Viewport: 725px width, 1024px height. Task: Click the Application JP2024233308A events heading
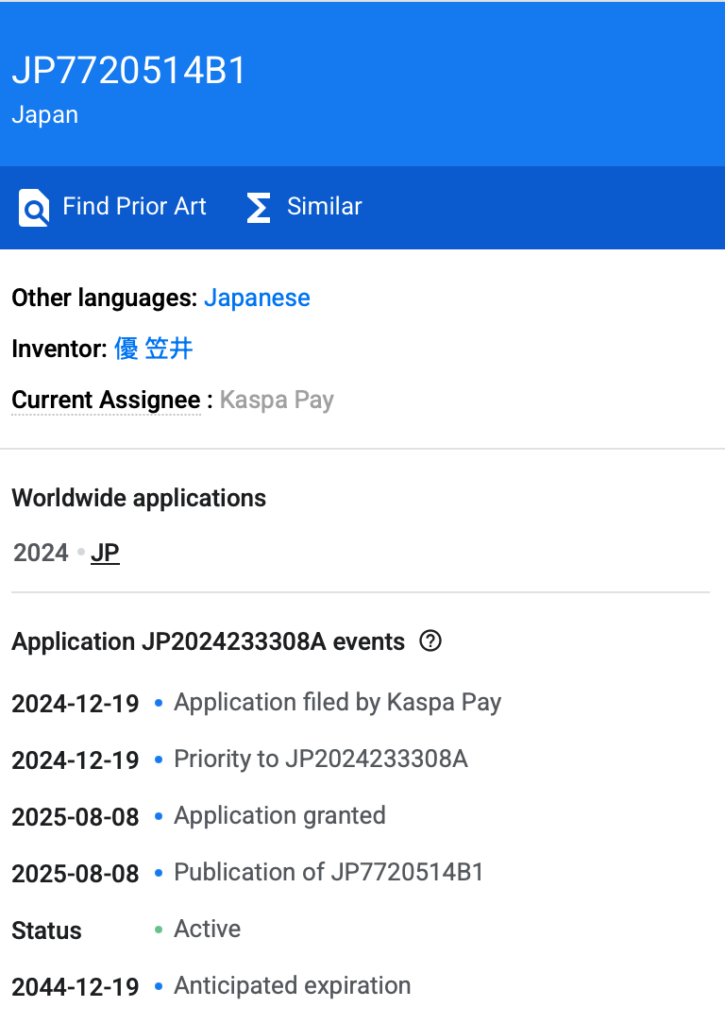pos(208,642)
